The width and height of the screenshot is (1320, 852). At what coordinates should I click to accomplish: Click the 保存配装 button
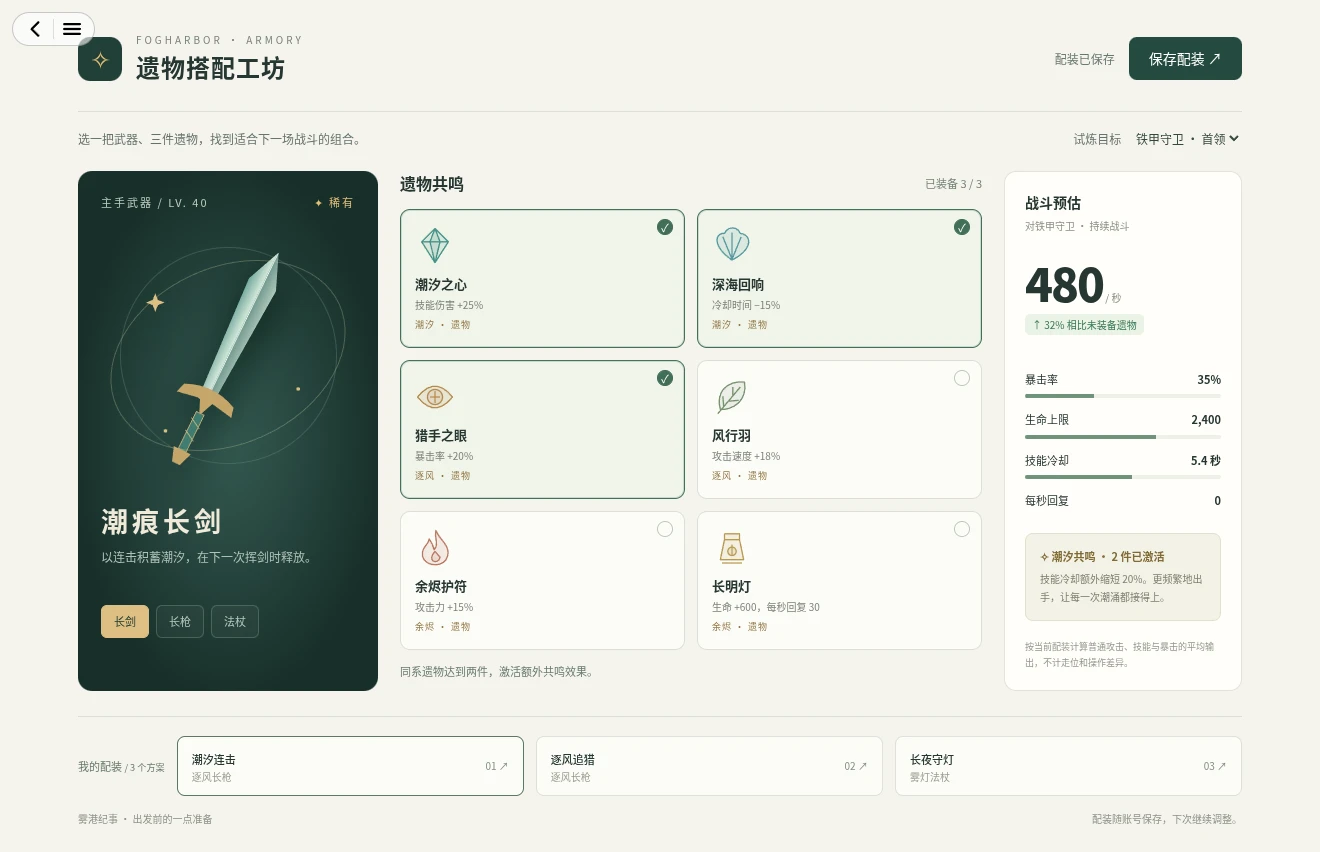[x=1185, y=59]
